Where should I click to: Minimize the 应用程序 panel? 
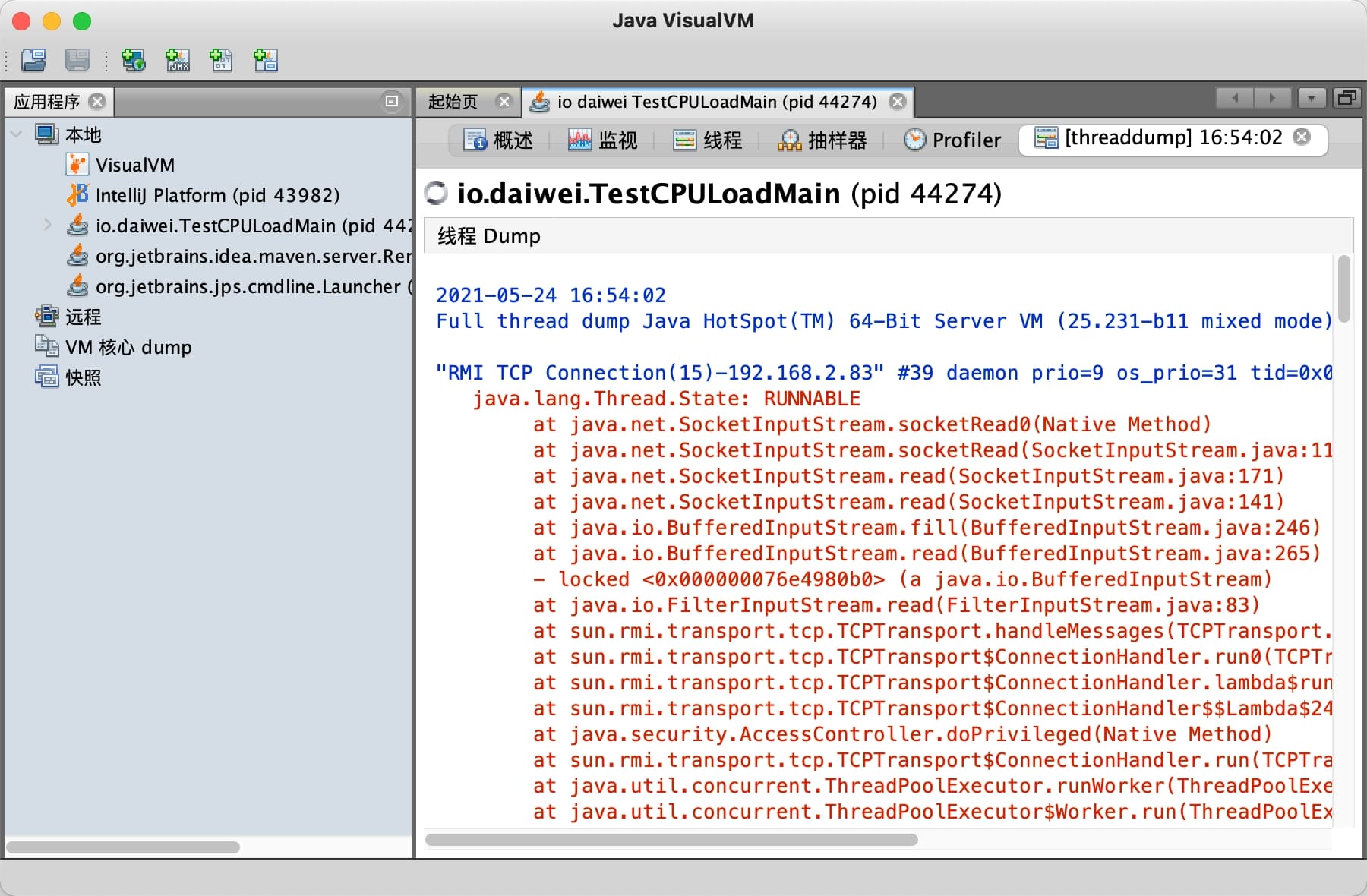(x=392, y=101)
